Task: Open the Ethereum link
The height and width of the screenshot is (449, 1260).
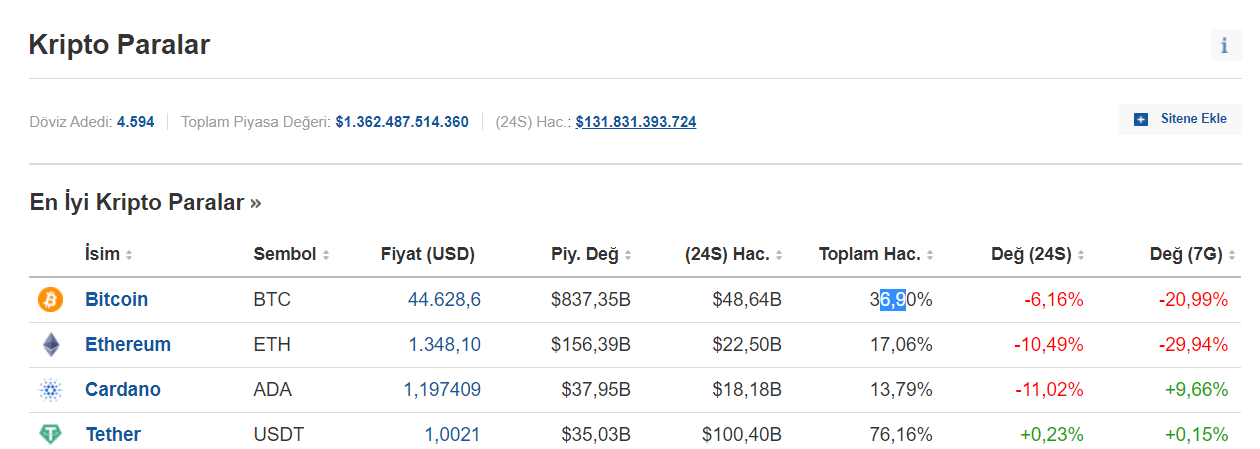Action: click(x=128, y=344)
